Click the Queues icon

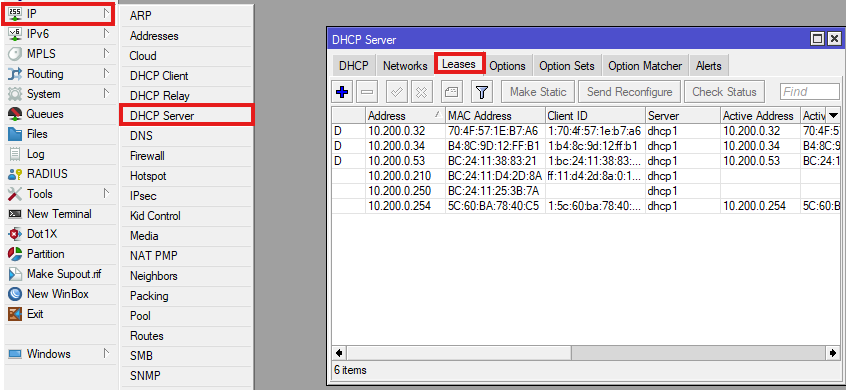point(16,114)
